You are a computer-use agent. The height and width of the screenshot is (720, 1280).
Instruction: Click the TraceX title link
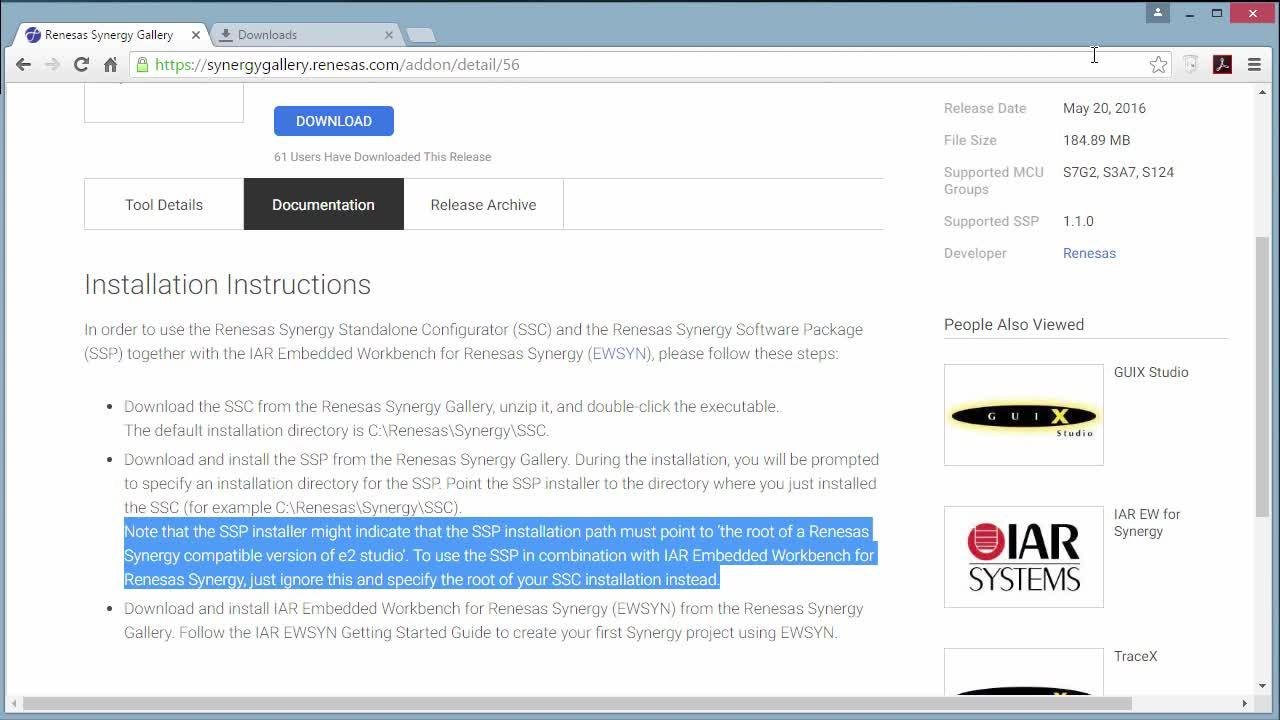tap(1136, 656)
